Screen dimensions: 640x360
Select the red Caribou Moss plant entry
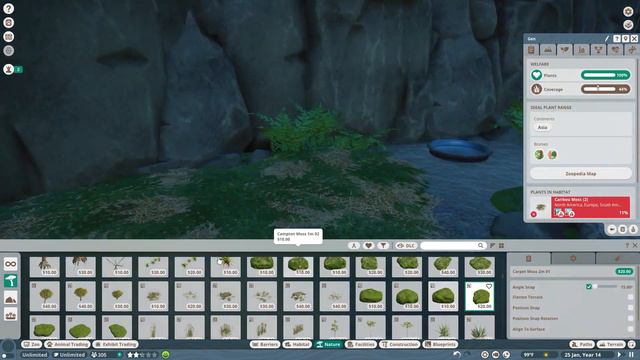(x=590, y=207)
